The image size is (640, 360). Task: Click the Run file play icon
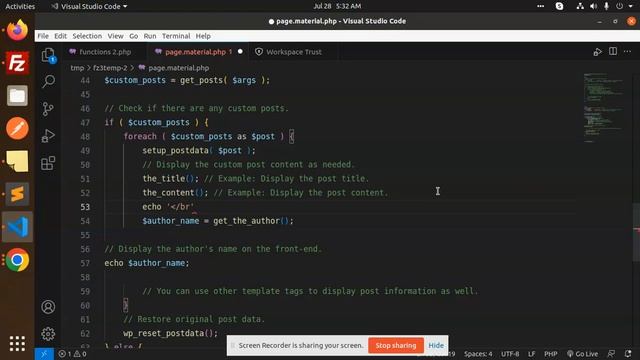click(598, 52)
